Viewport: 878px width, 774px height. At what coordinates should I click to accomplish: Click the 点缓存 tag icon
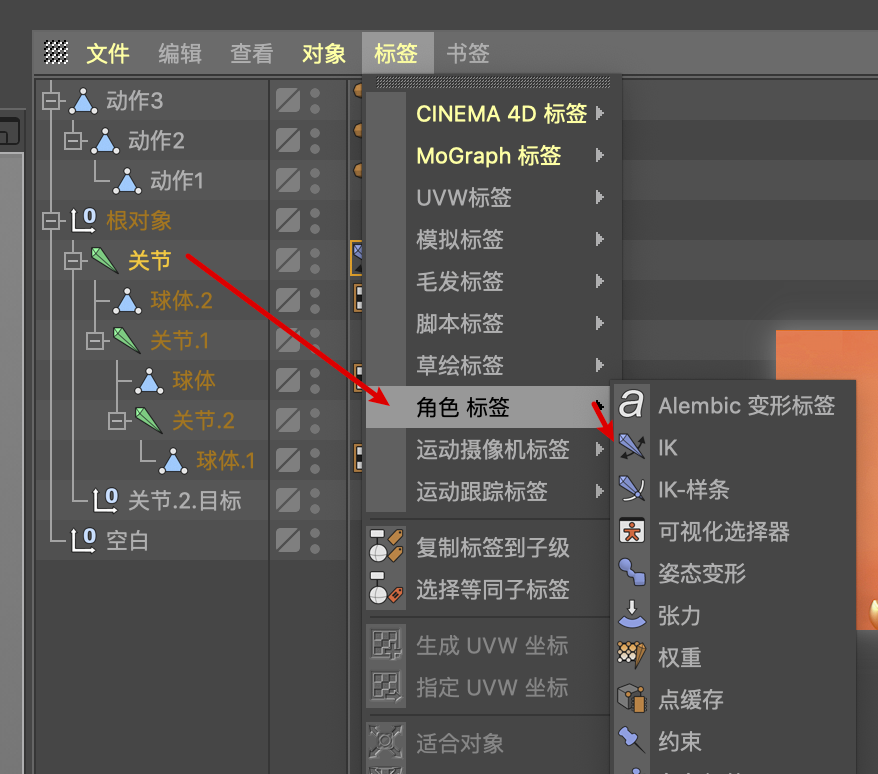pyautogui.click(x=632, y=699)
